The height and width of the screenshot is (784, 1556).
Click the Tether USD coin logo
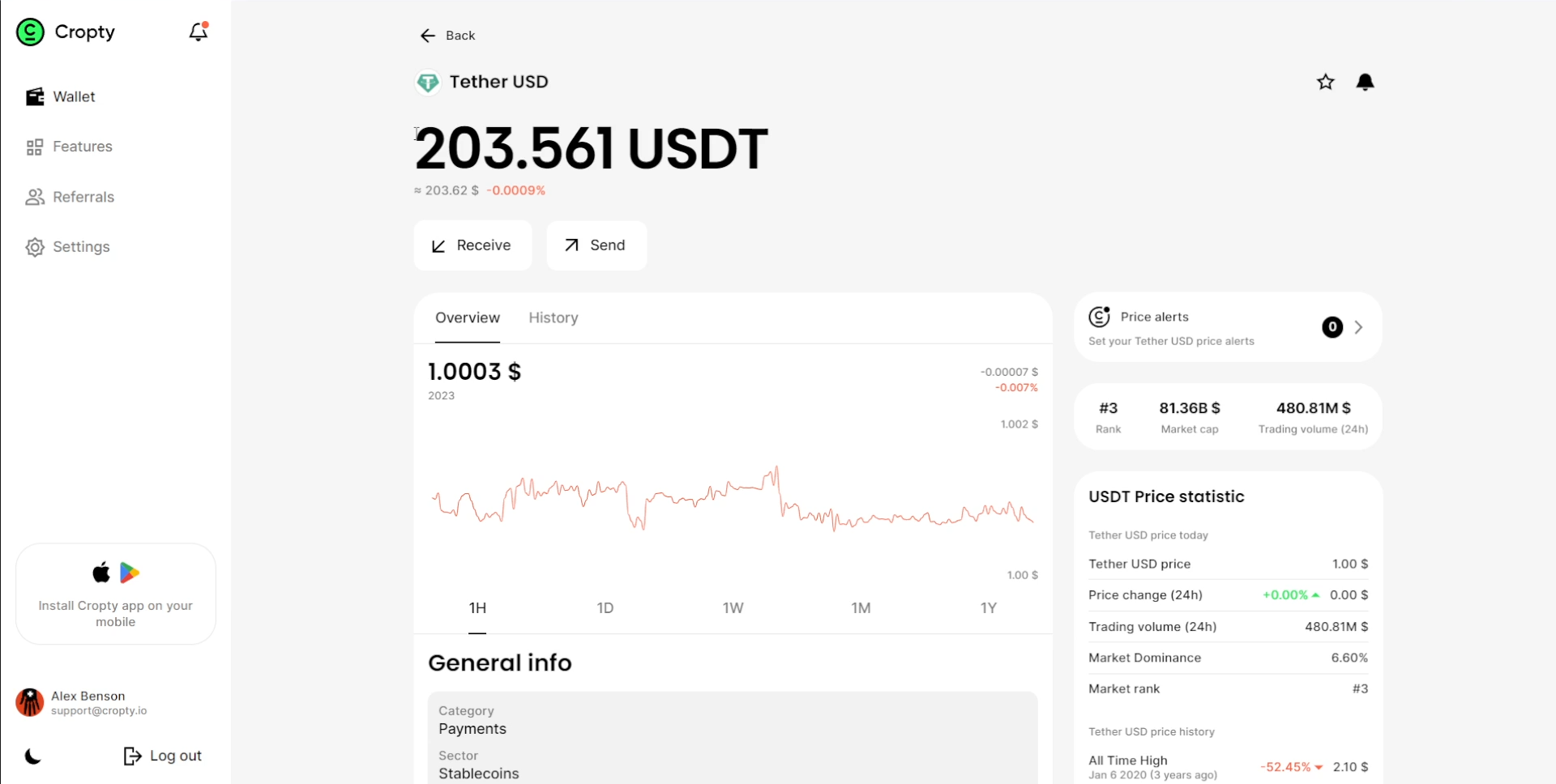pos(427,82)
